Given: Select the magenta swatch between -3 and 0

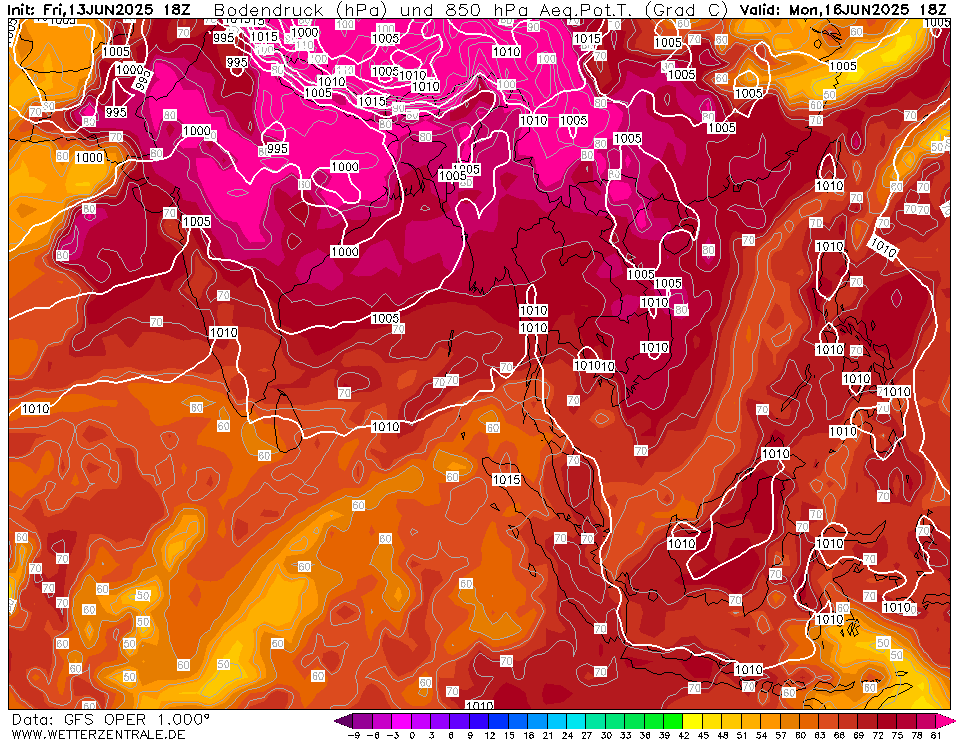Looking at the screenshot, I should pyautogui.click(x=402, y=720).
